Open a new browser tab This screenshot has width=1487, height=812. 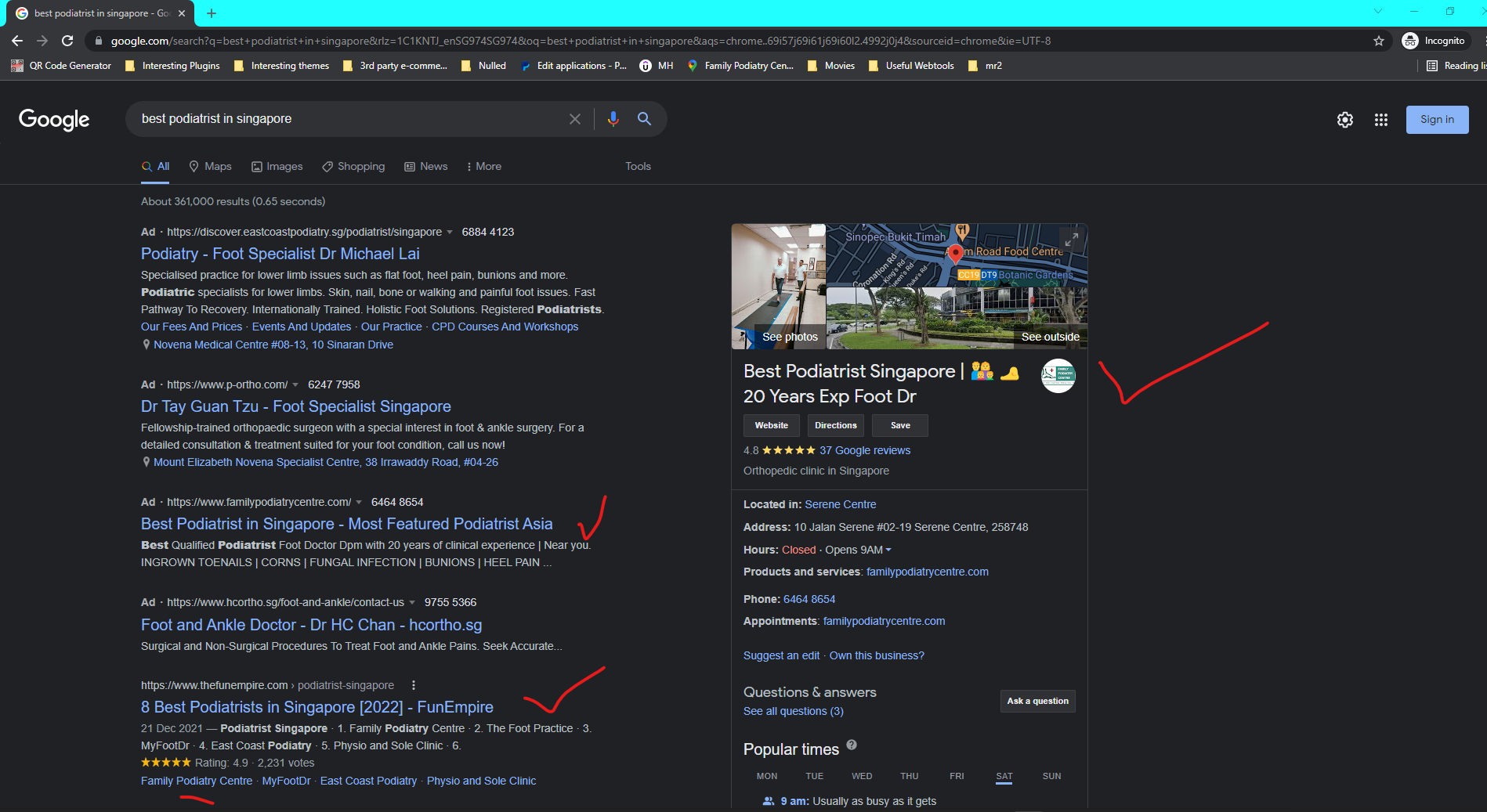pyautogui.click(x=212, y=13)
